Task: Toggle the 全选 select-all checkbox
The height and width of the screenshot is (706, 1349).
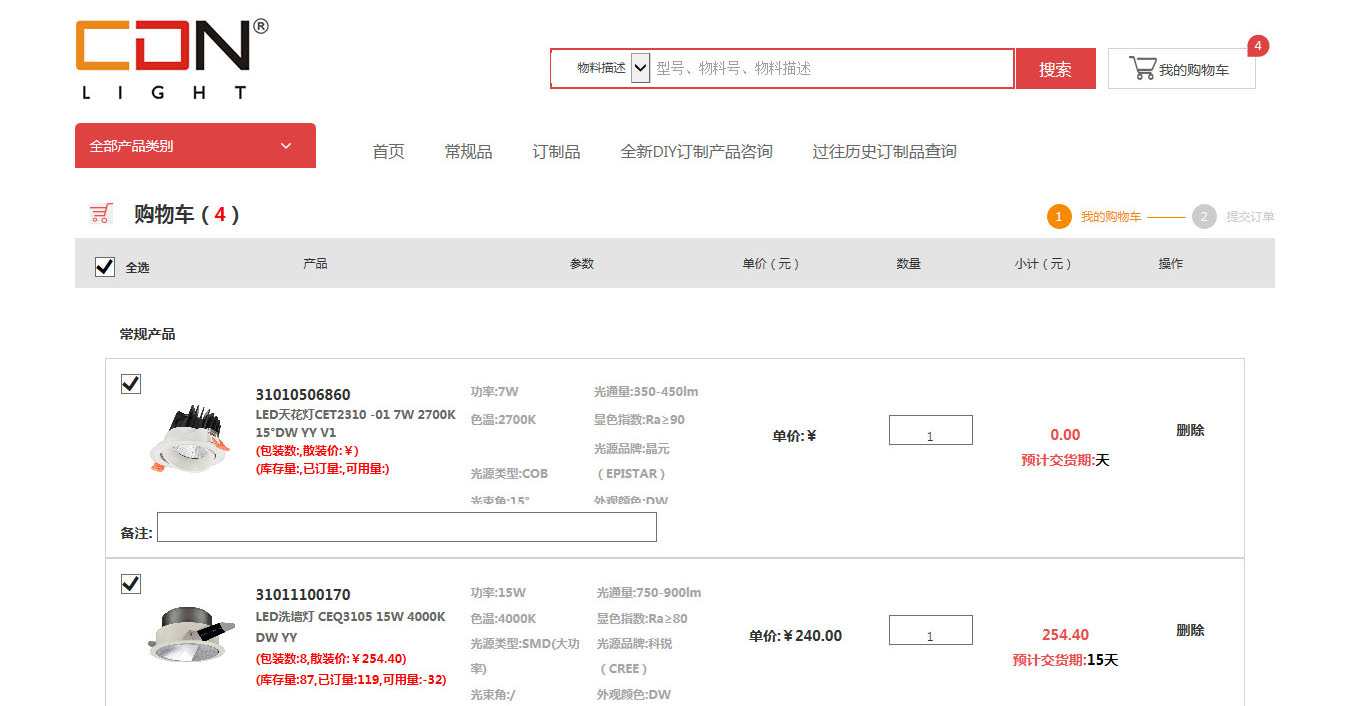Action: click(x=105, y=267)
